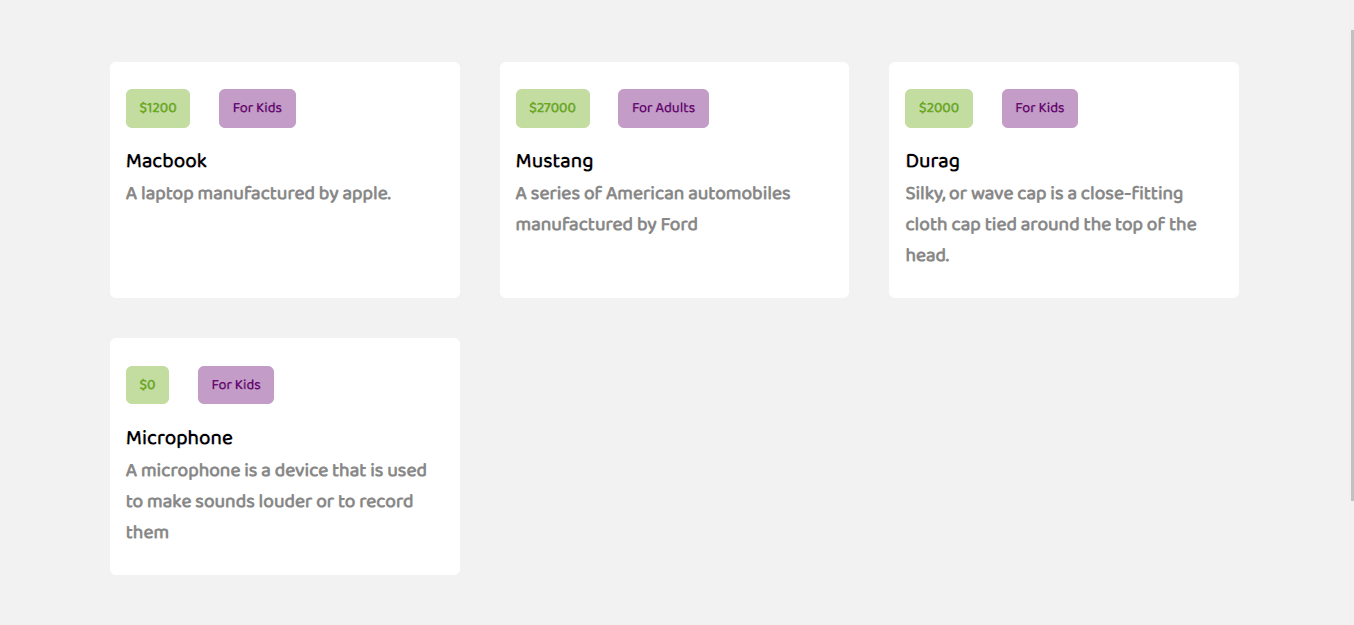This screenshot has height=625, width=1354.
Task: Click the Microphone description about sounds louder
Action: pos(276,501)
